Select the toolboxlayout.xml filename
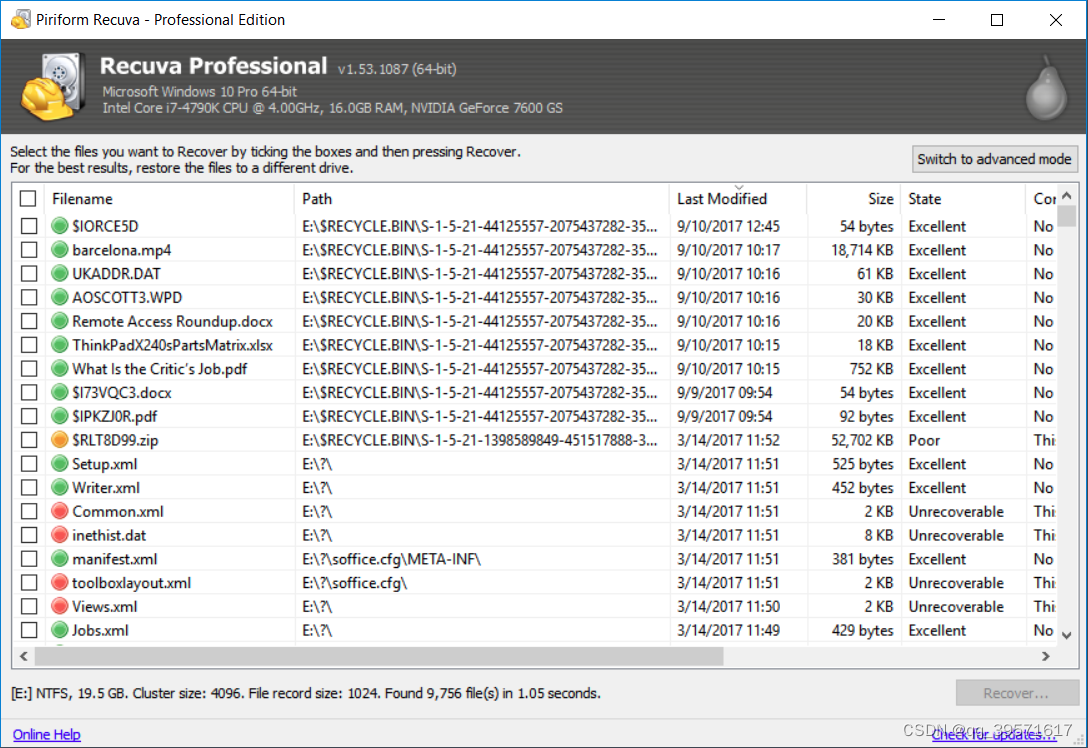The width and height of the screenshot is (1088, 748). click(132, 583)
